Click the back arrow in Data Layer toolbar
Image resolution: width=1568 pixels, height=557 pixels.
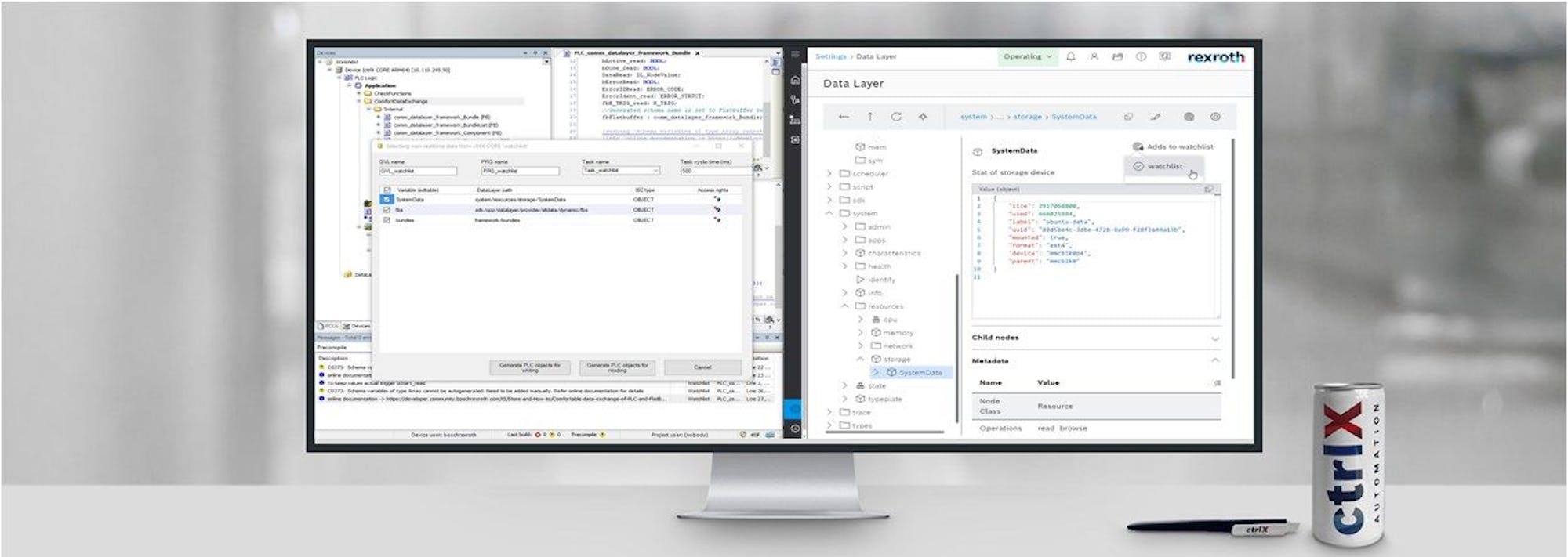[x=844, y=117]
